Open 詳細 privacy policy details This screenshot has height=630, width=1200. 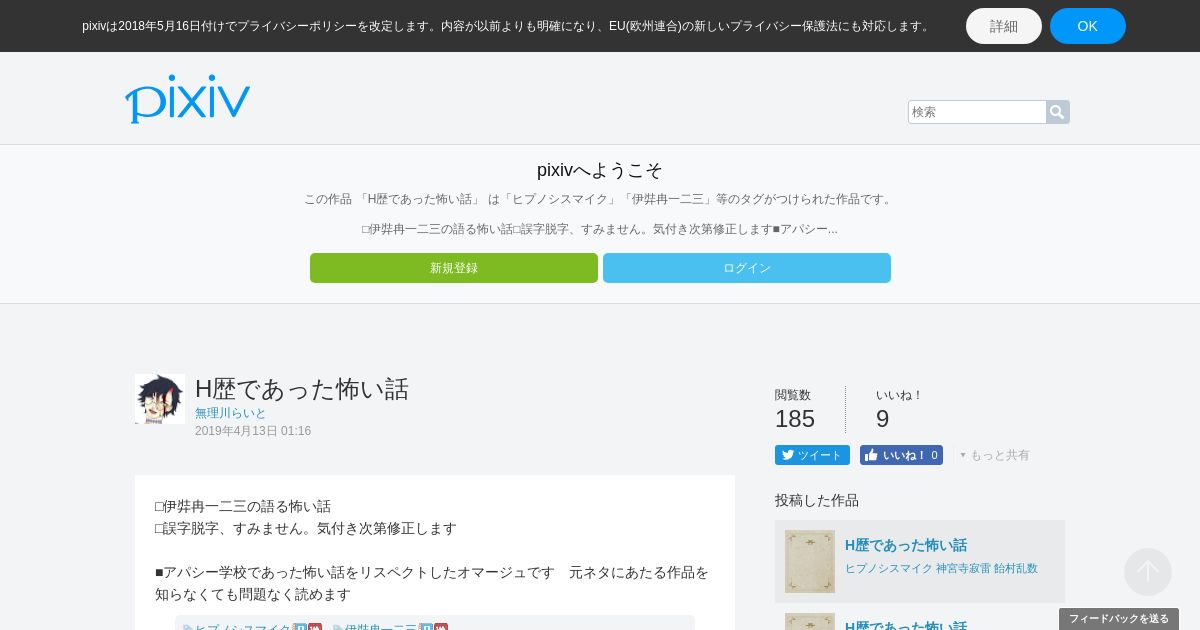tap(1004, 26)
